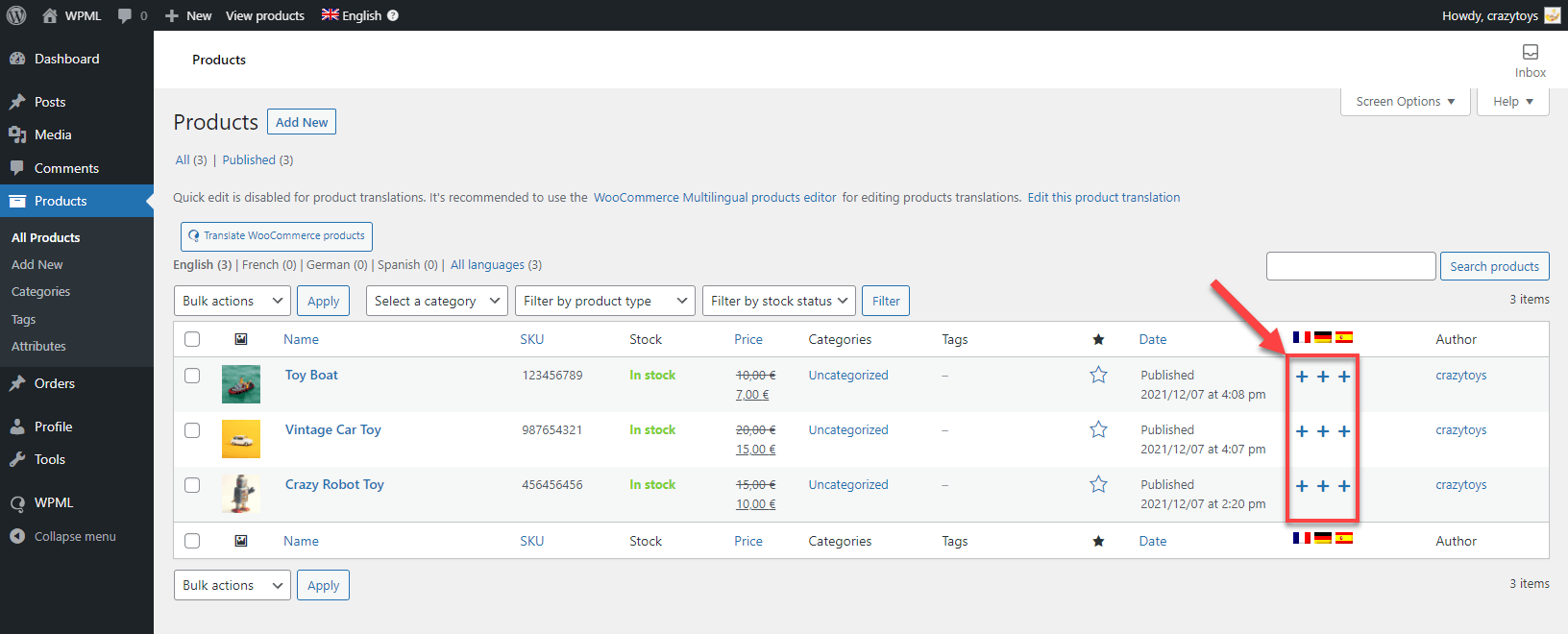Open the New content menu
The image size is (1568, 634).
(188, 15)
